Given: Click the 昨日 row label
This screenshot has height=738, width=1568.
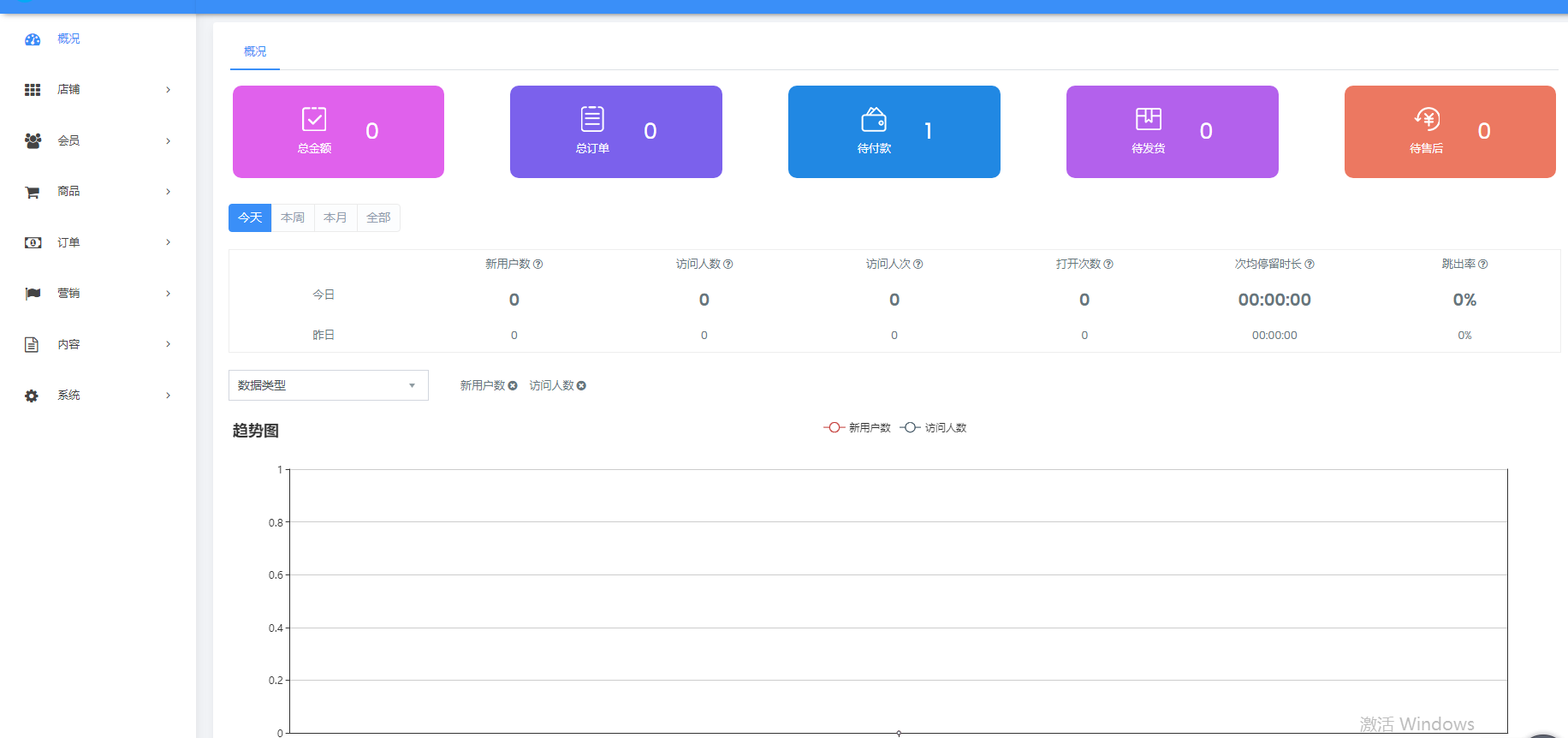Looking at the screenshot, I should (324, 336).
